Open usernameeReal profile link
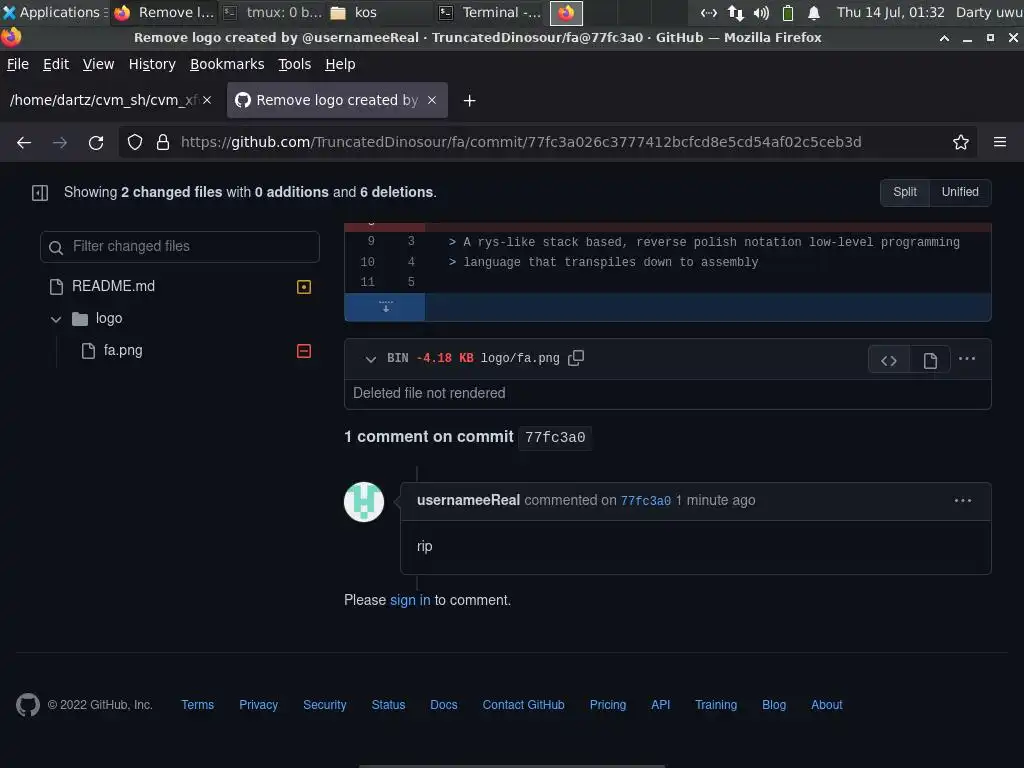 (468, 500)
